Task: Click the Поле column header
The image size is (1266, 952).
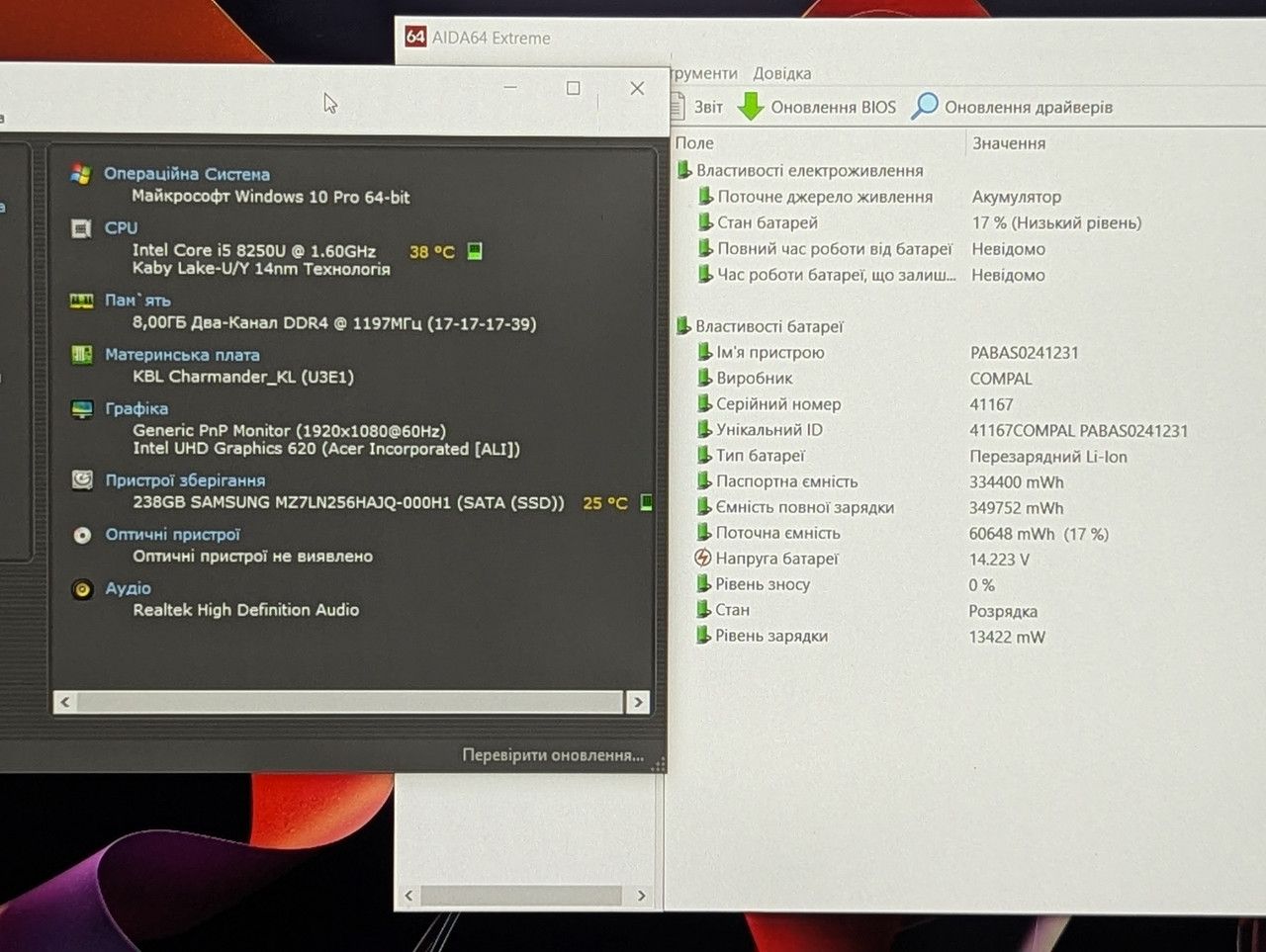Action: 694,143
